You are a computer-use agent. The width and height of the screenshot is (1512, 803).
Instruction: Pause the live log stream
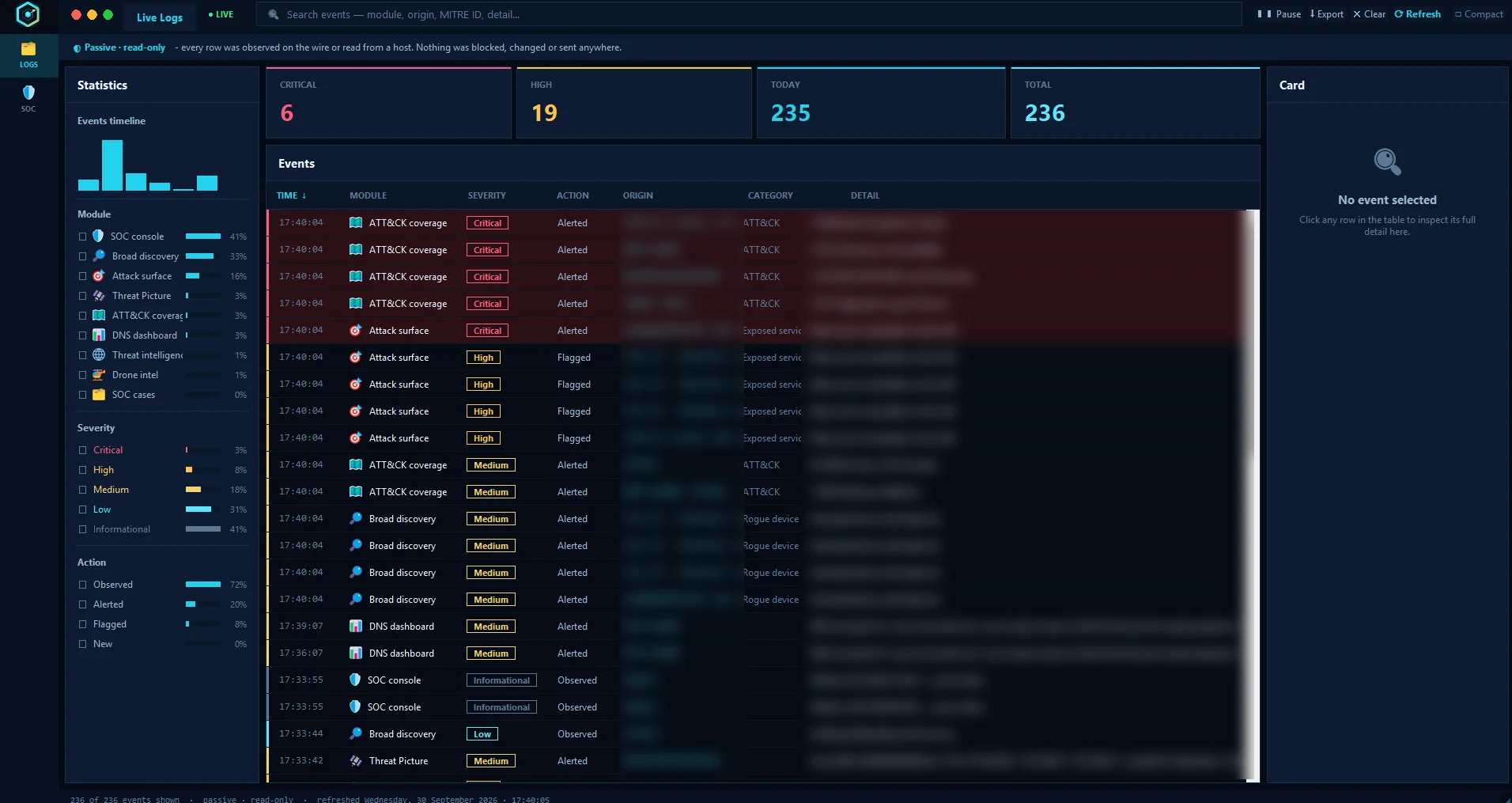point(1279,14)
